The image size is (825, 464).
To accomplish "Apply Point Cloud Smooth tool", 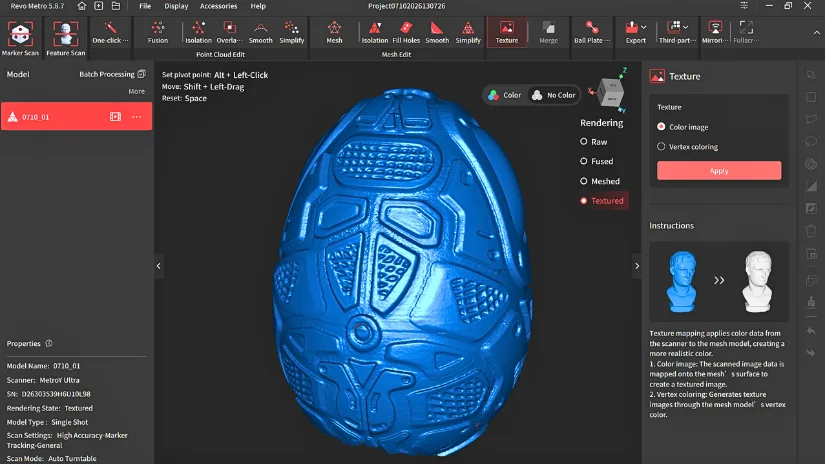I will (260, 33).
